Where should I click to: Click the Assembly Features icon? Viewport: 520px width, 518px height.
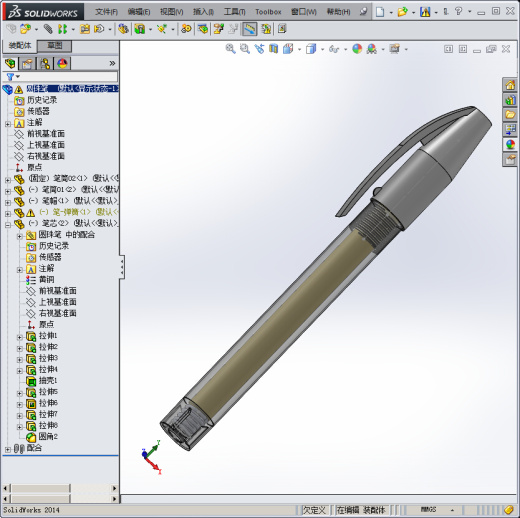click(x=140, y=29)
